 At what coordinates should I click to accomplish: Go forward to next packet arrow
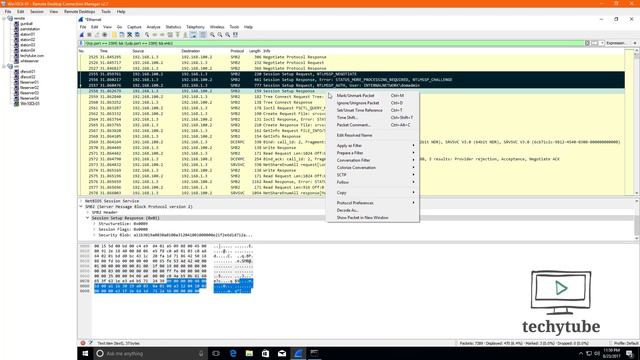point(162,35)
